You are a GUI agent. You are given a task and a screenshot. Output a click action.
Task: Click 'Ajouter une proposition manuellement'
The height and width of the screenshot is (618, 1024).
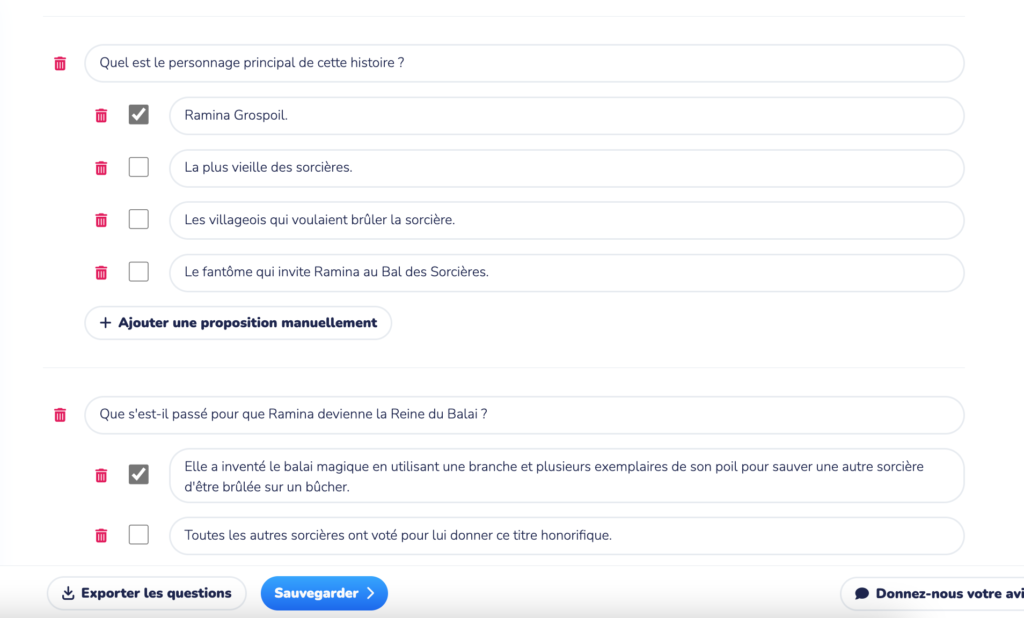coord(238,323)
